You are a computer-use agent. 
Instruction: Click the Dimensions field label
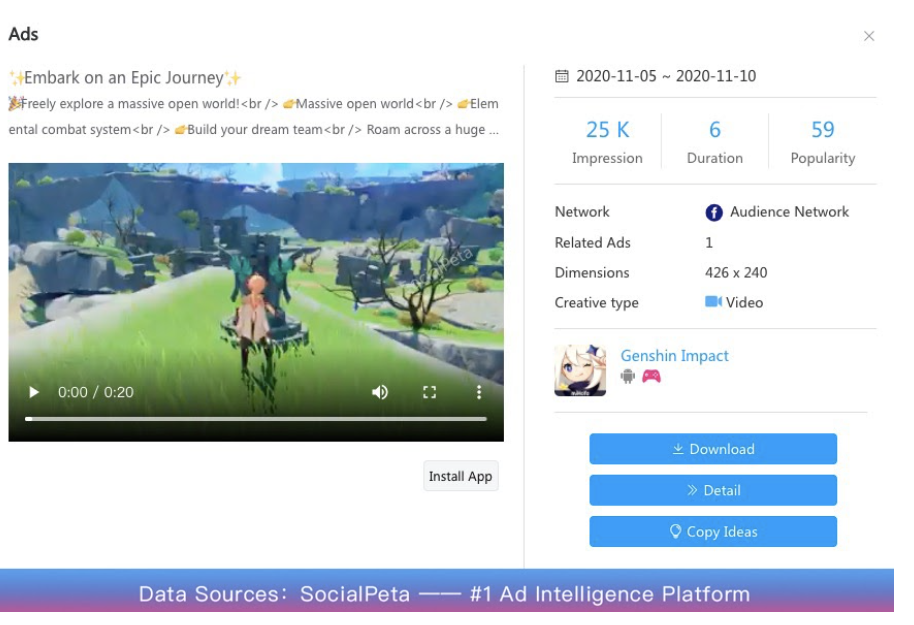point(592,272)
